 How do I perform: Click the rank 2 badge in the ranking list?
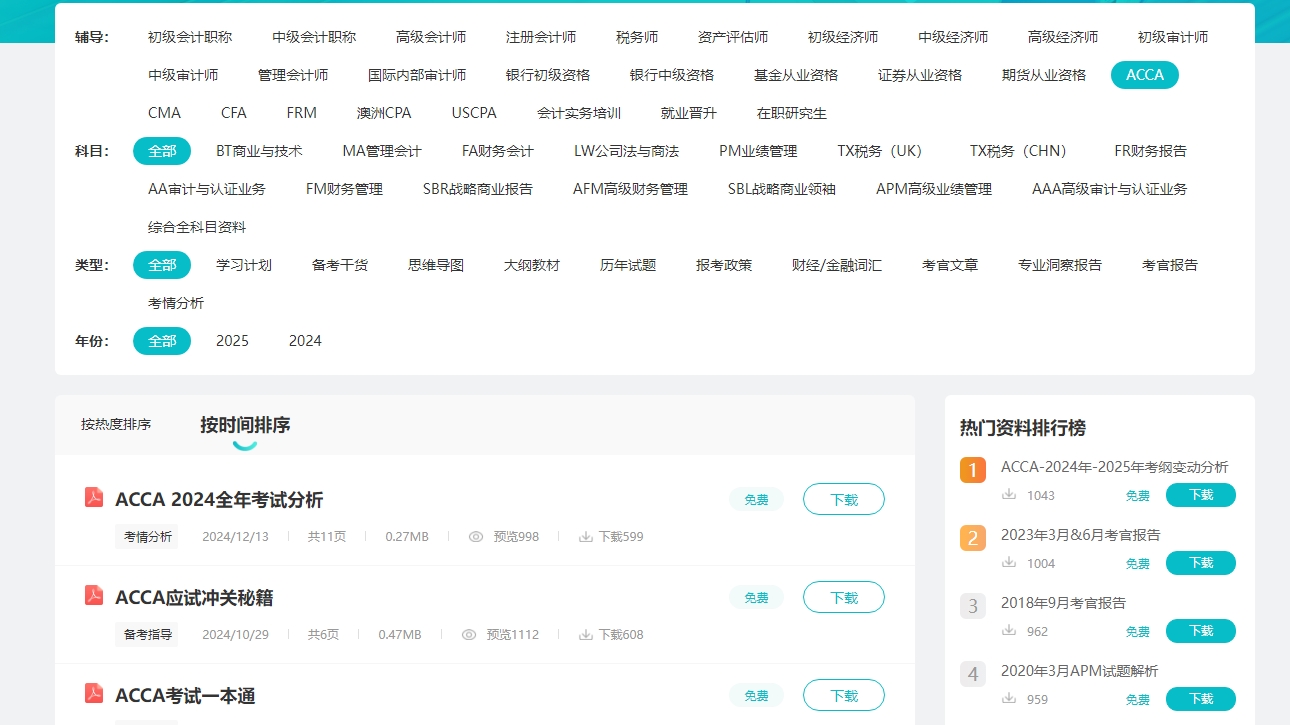coord(972,538)
